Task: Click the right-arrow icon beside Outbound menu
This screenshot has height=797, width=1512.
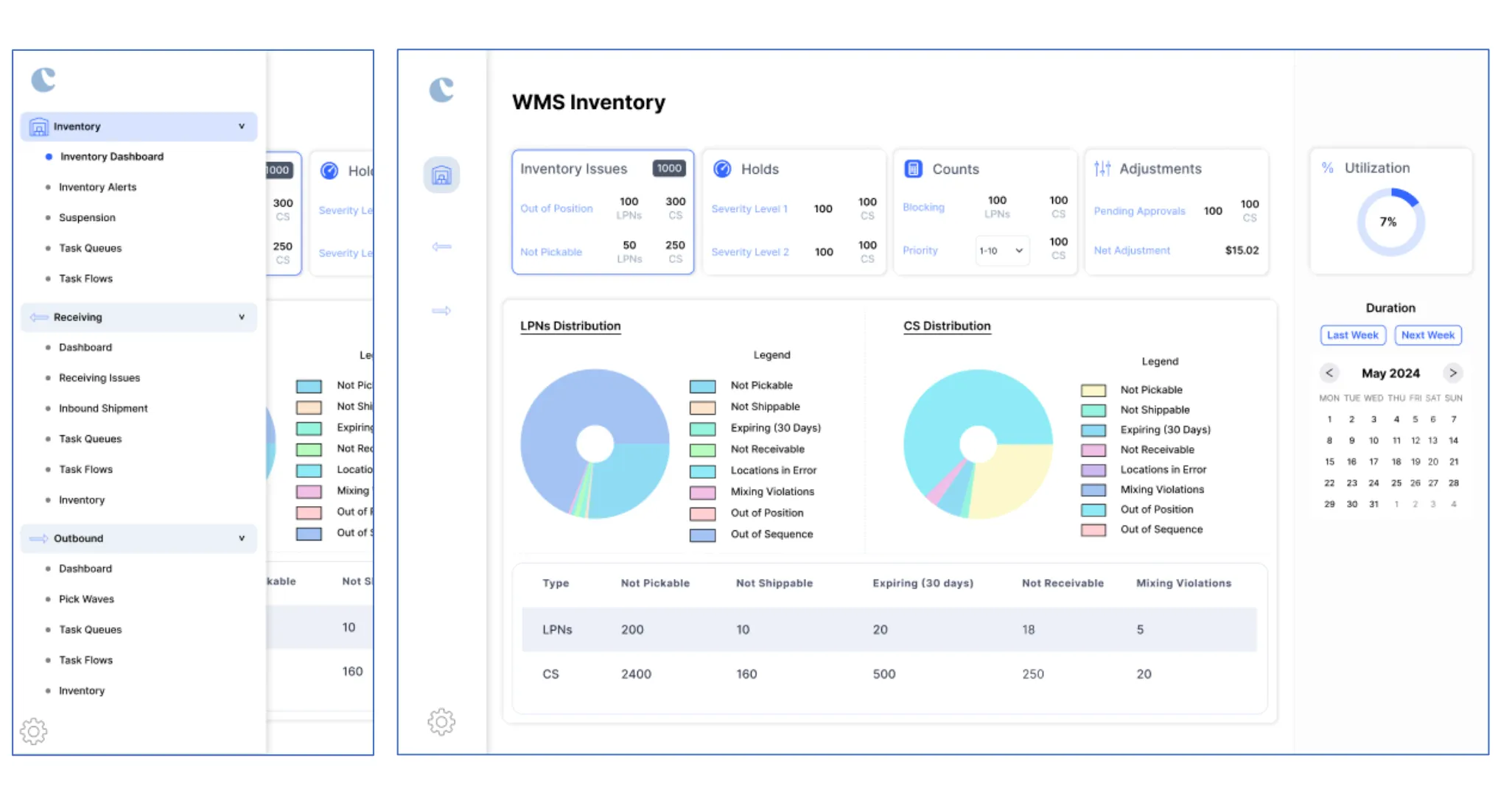Action: coord(39,538)
